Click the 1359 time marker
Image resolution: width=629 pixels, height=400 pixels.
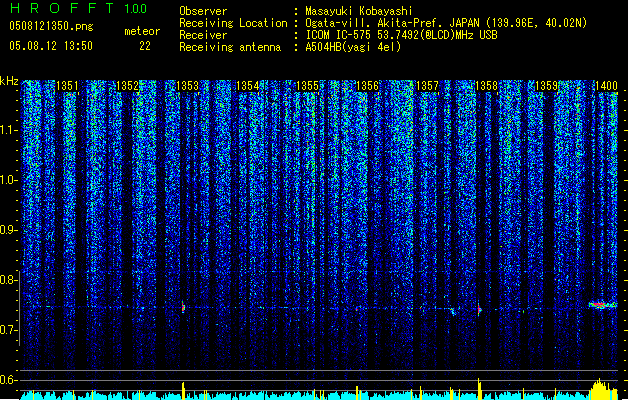coord(546,86)
